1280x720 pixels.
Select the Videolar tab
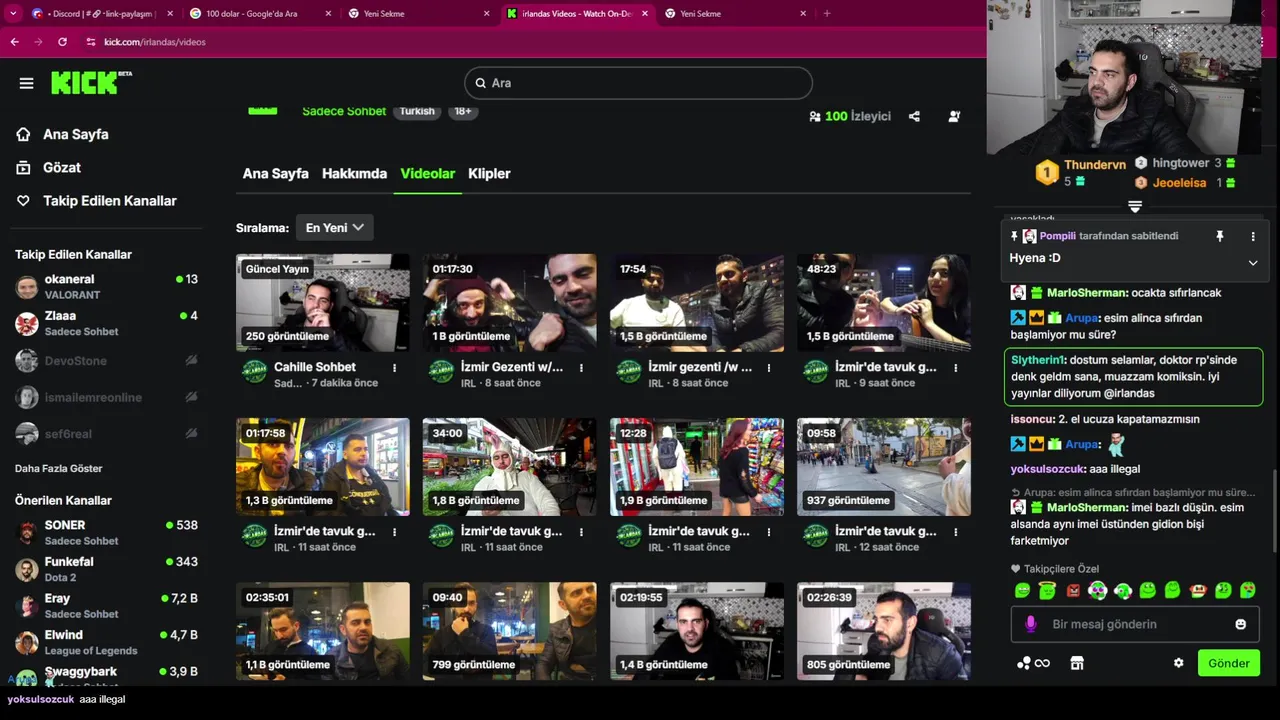coord(428,174)
